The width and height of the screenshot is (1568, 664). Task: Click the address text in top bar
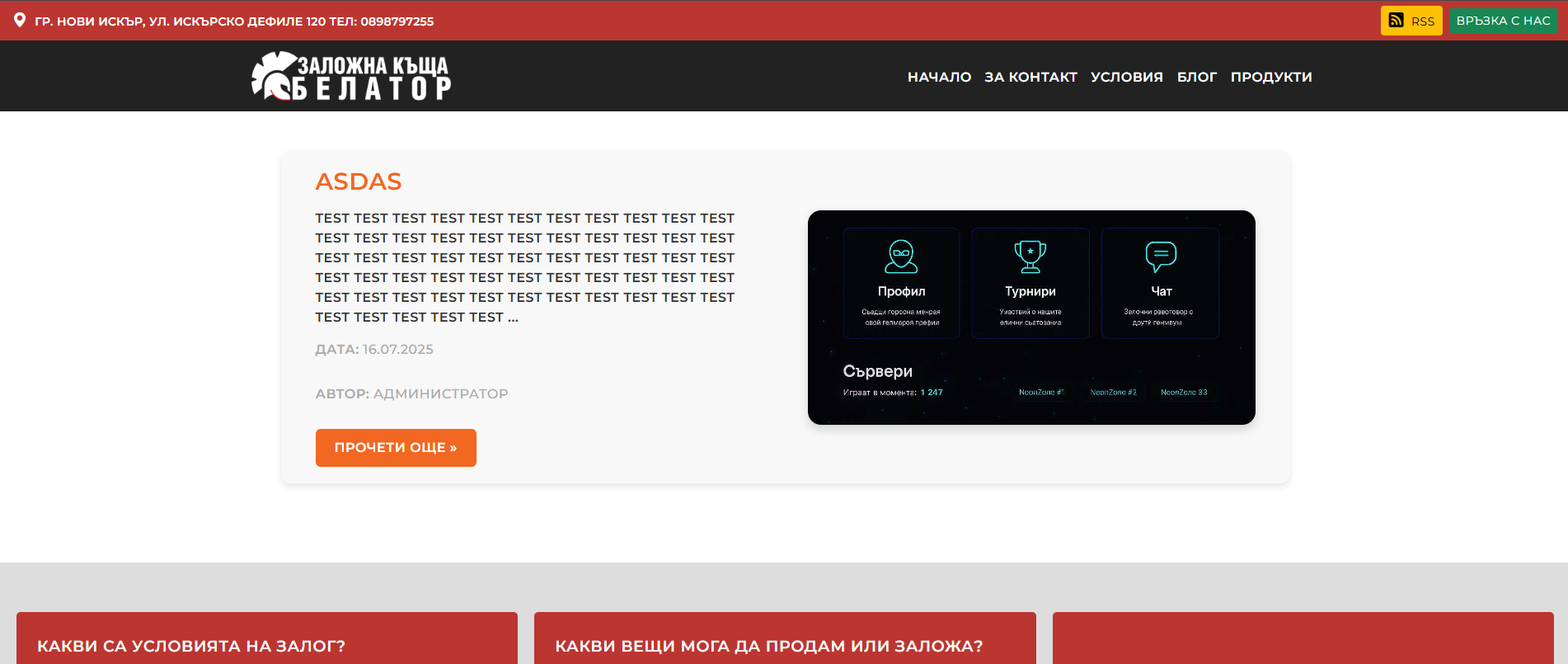point(234,21)
